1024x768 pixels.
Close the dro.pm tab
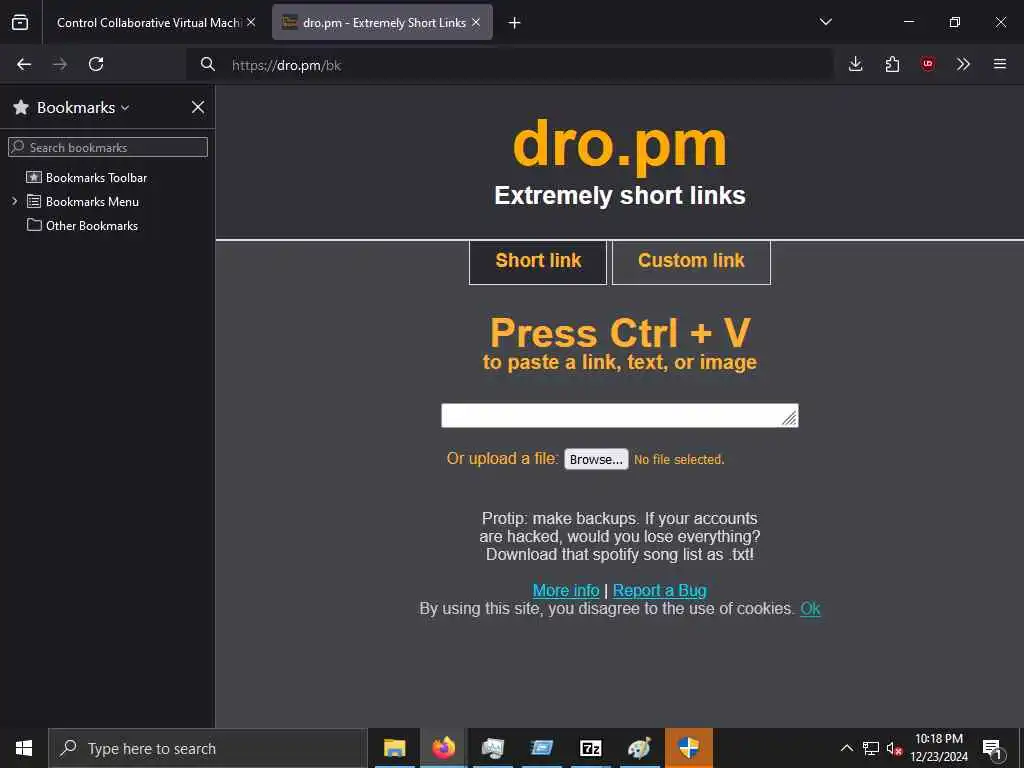pyautogui.click(x=476, y=22)
